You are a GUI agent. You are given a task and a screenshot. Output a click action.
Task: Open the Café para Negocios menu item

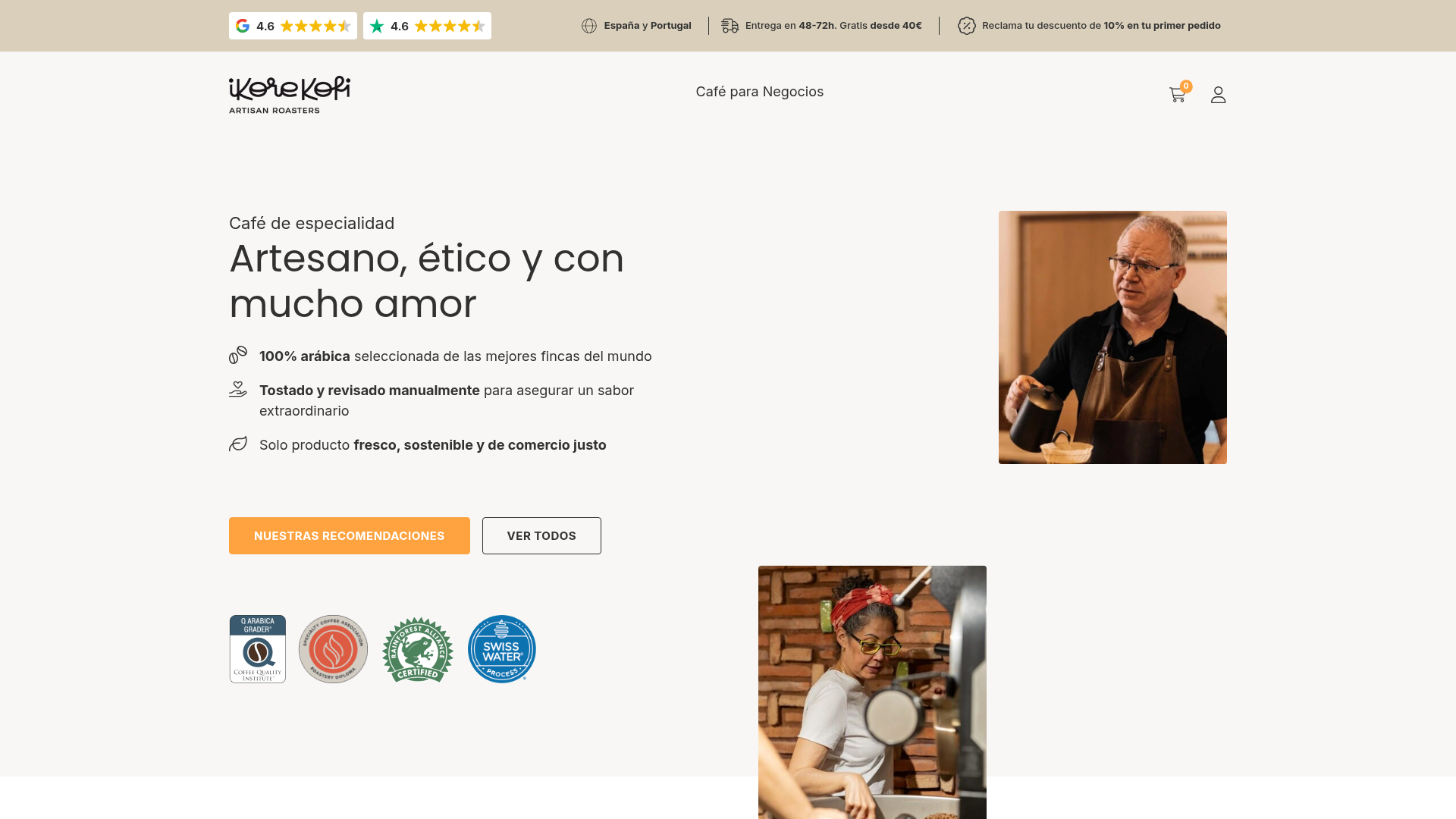pos(759,92)
